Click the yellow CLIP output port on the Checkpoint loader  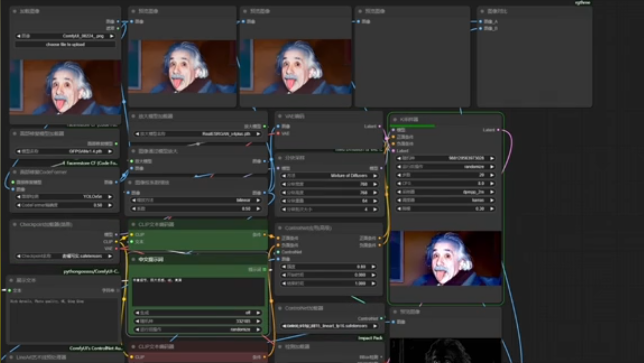[x=117, y=241]
